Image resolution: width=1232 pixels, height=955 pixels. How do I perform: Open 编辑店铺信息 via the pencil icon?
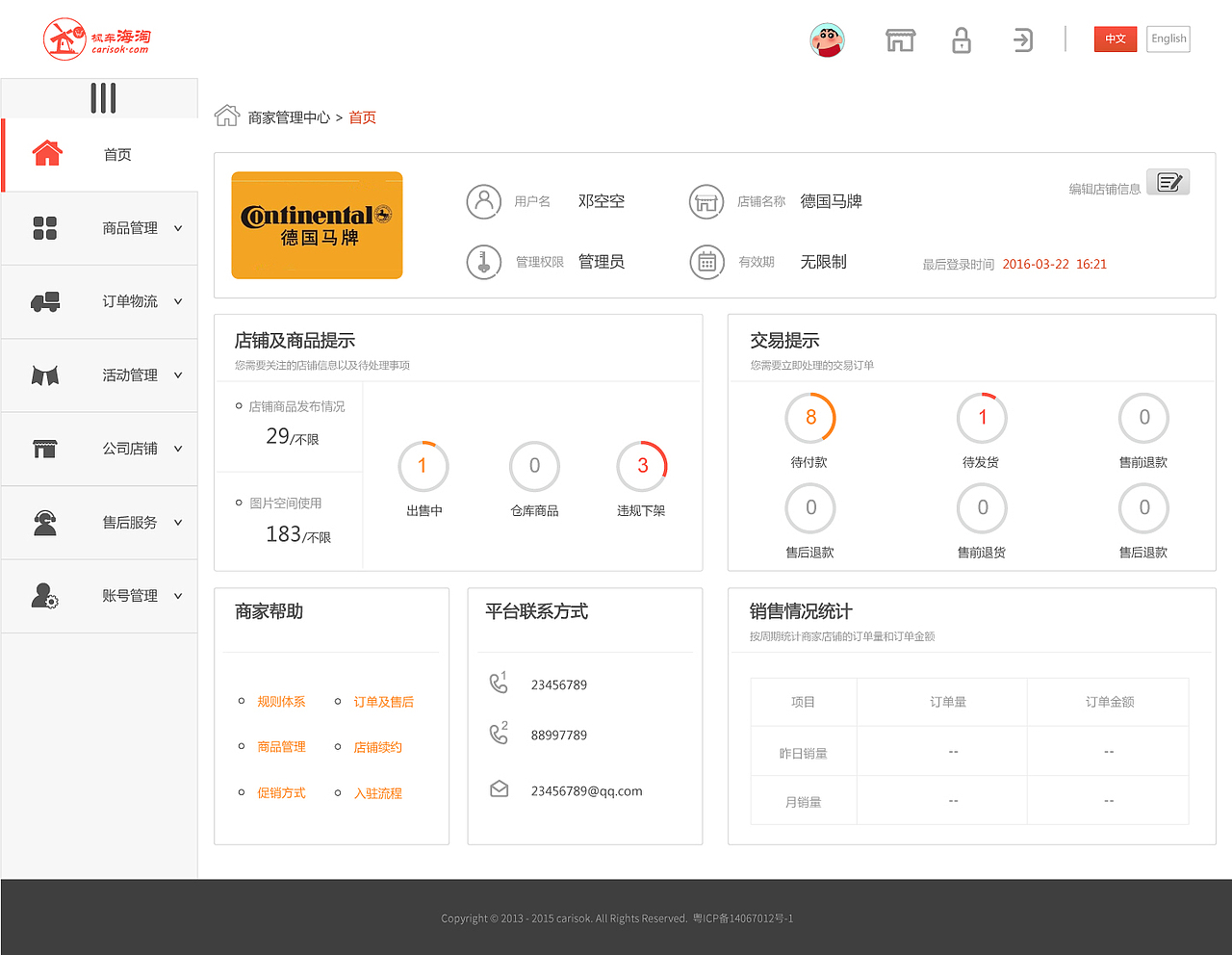[x=1168, y=182]
